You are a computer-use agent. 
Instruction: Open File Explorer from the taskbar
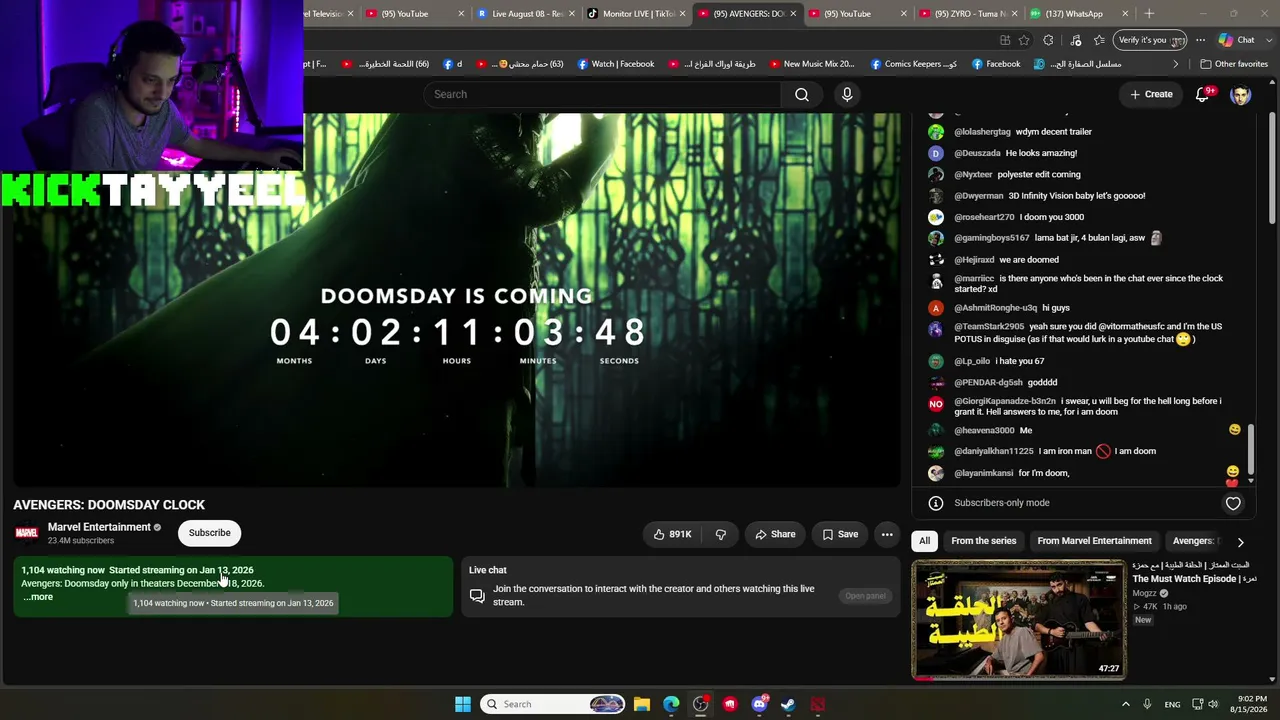click(x=642, y=704)
